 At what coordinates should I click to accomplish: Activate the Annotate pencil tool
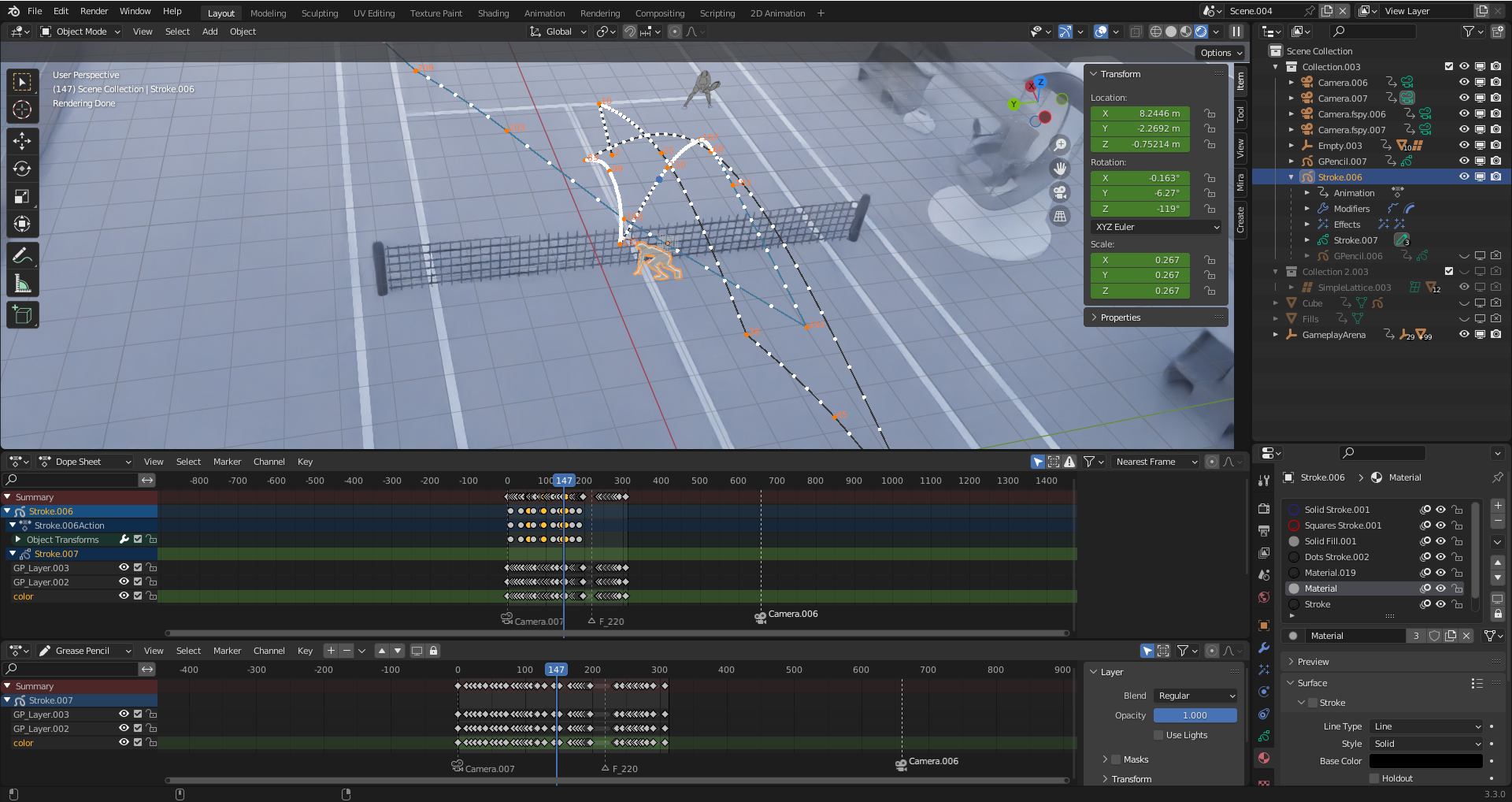(x=22, y=255)
